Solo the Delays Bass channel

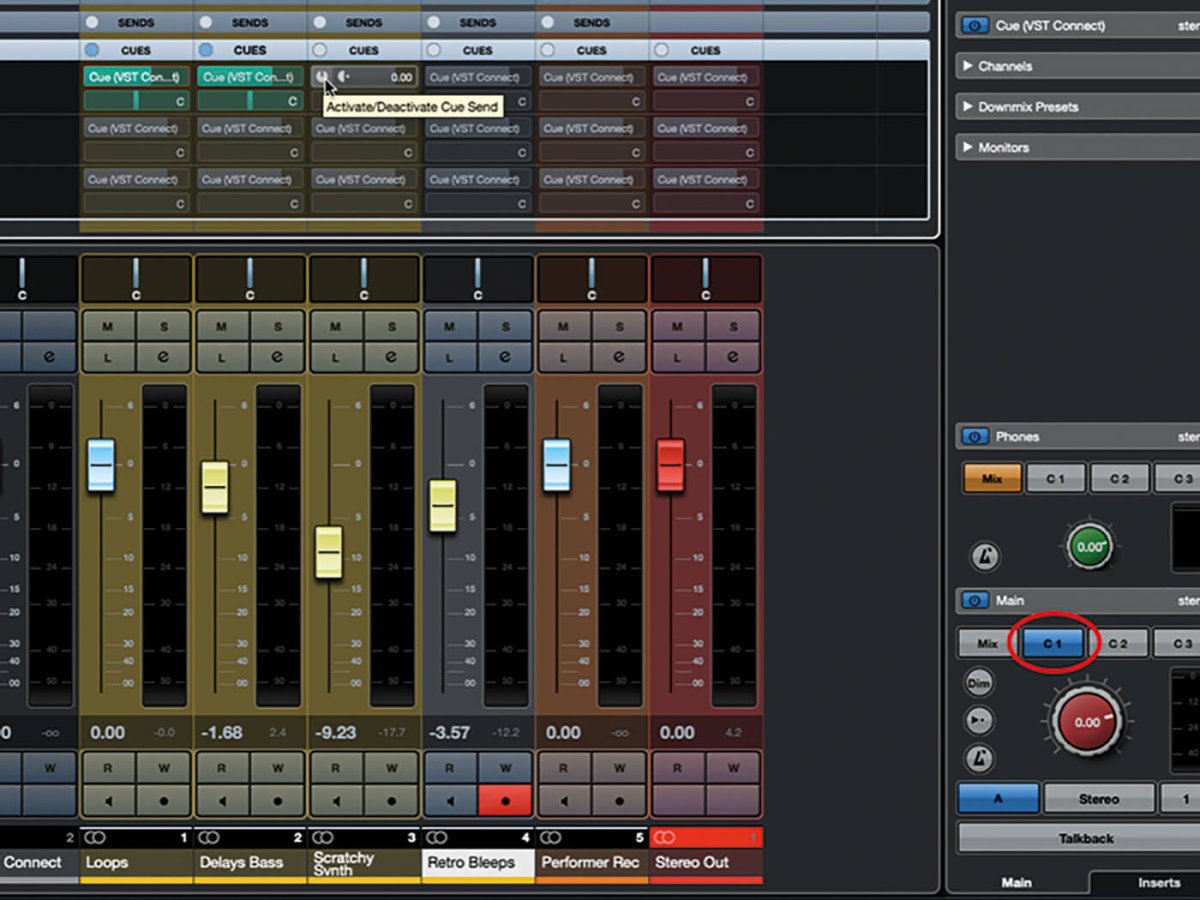click(x=277, y=326)
